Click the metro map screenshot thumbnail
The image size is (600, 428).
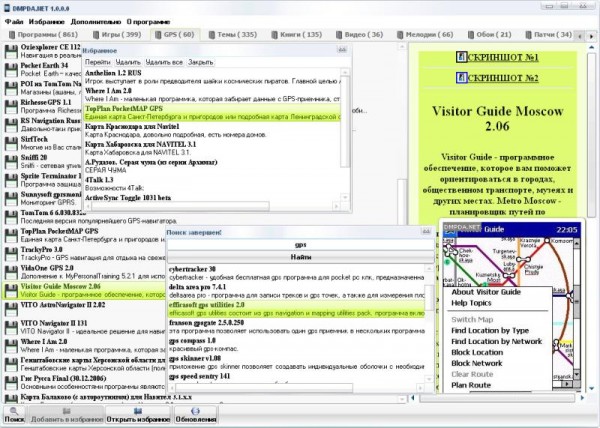click(512, 306)
